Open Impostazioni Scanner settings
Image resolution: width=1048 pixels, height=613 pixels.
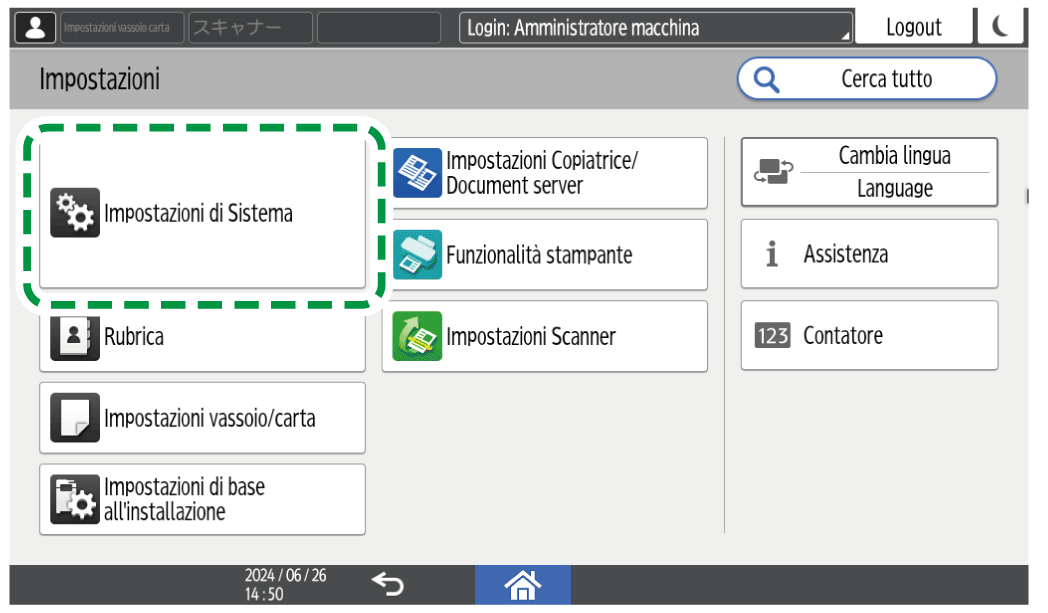click(x=545, y=336)
